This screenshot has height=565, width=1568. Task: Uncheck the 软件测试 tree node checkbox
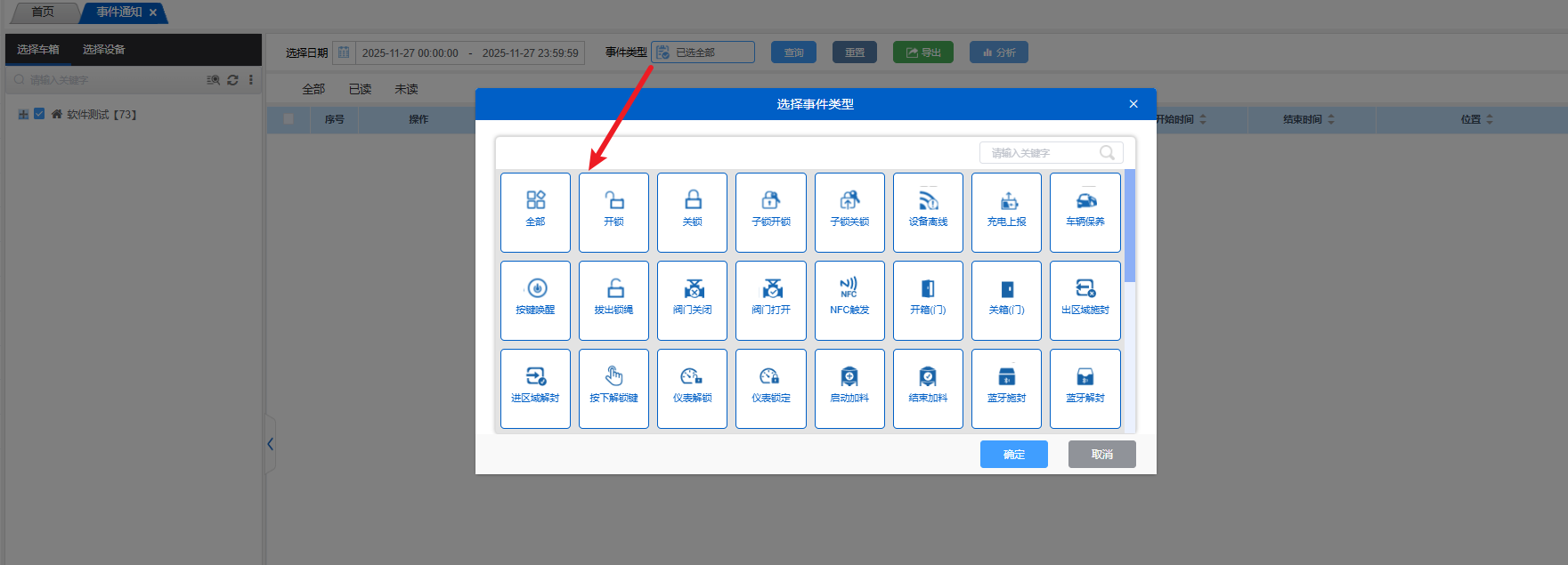pos(39,114)
